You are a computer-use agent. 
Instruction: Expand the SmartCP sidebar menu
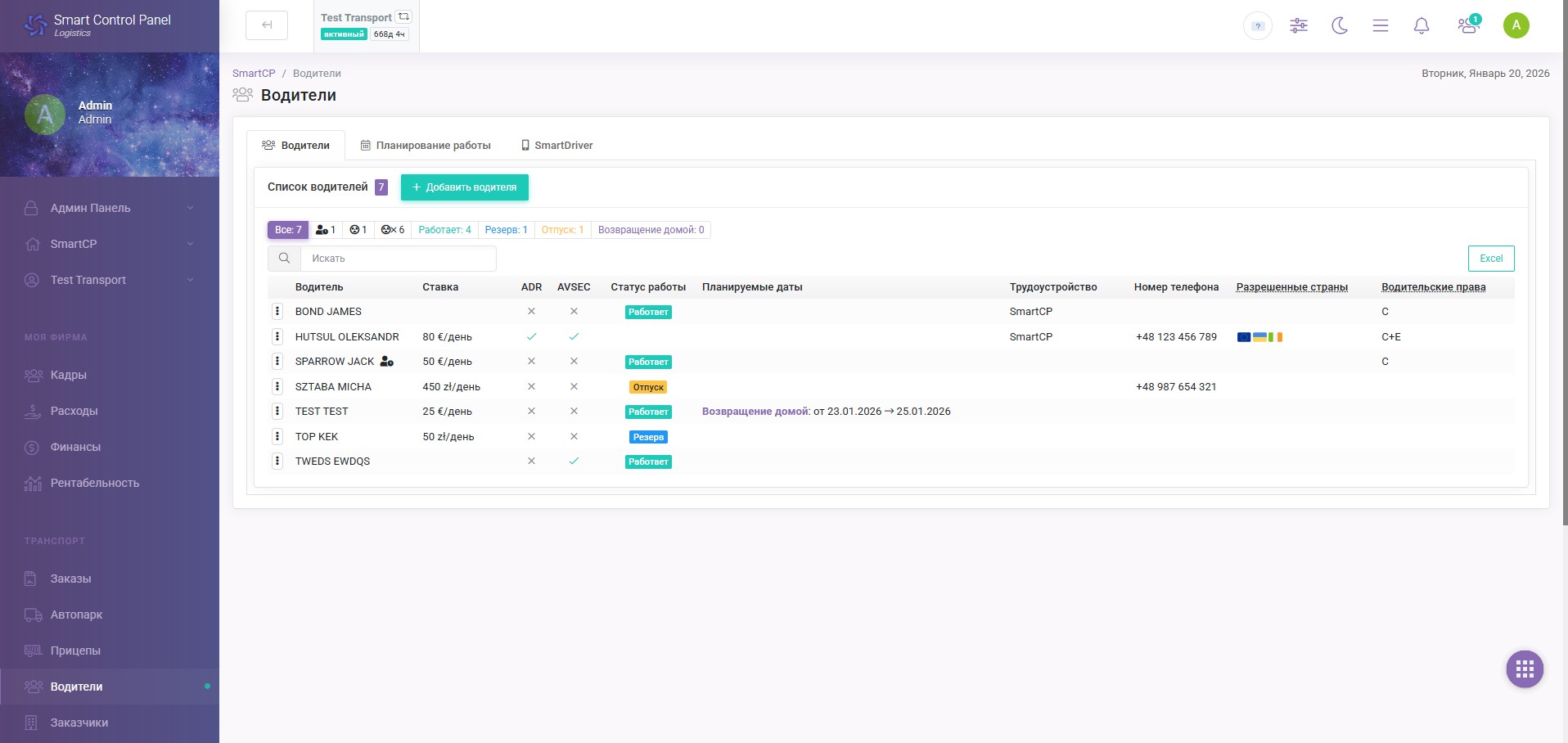tap(110, 244)
